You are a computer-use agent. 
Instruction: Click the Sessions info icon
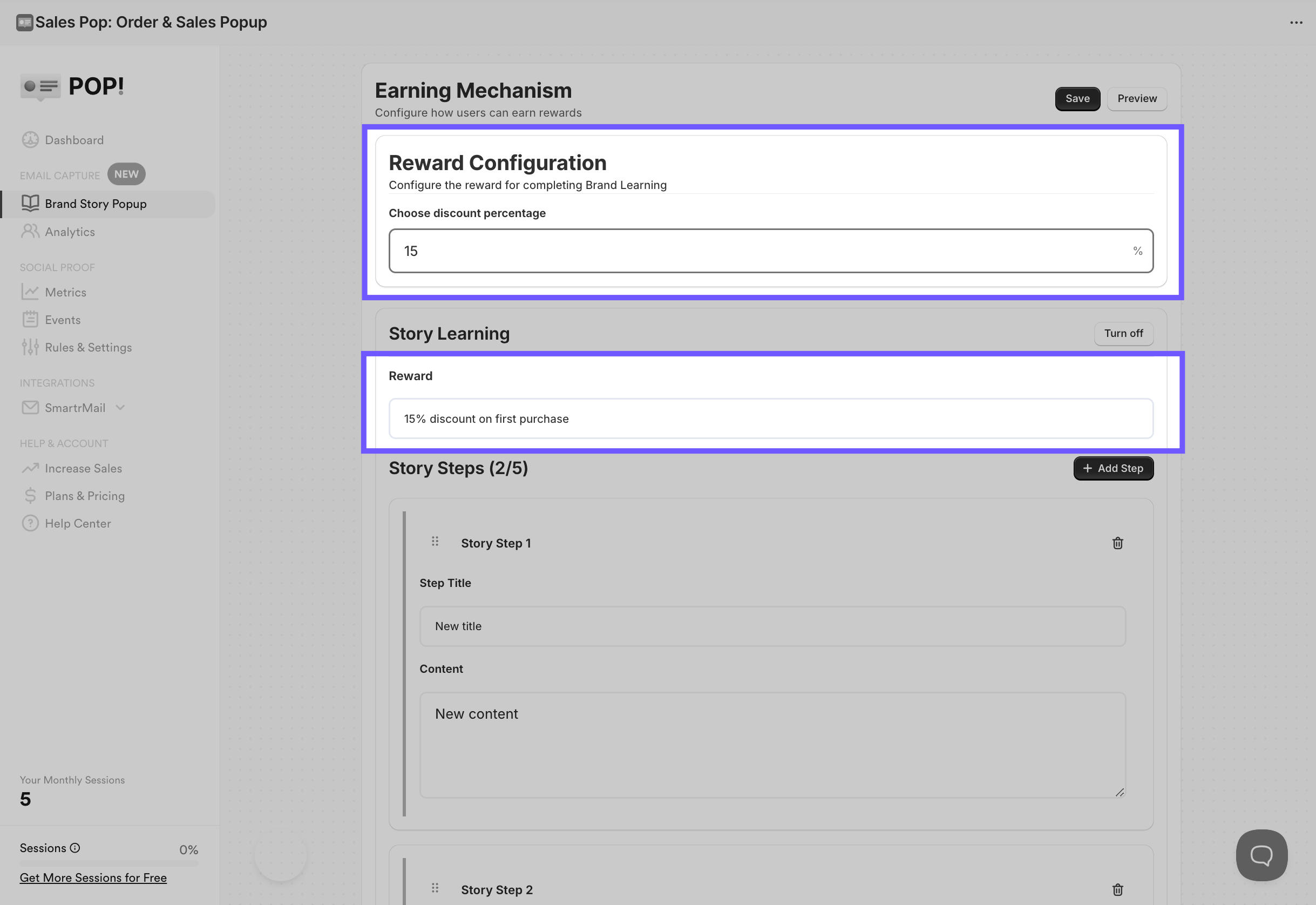tap(75, 848)
